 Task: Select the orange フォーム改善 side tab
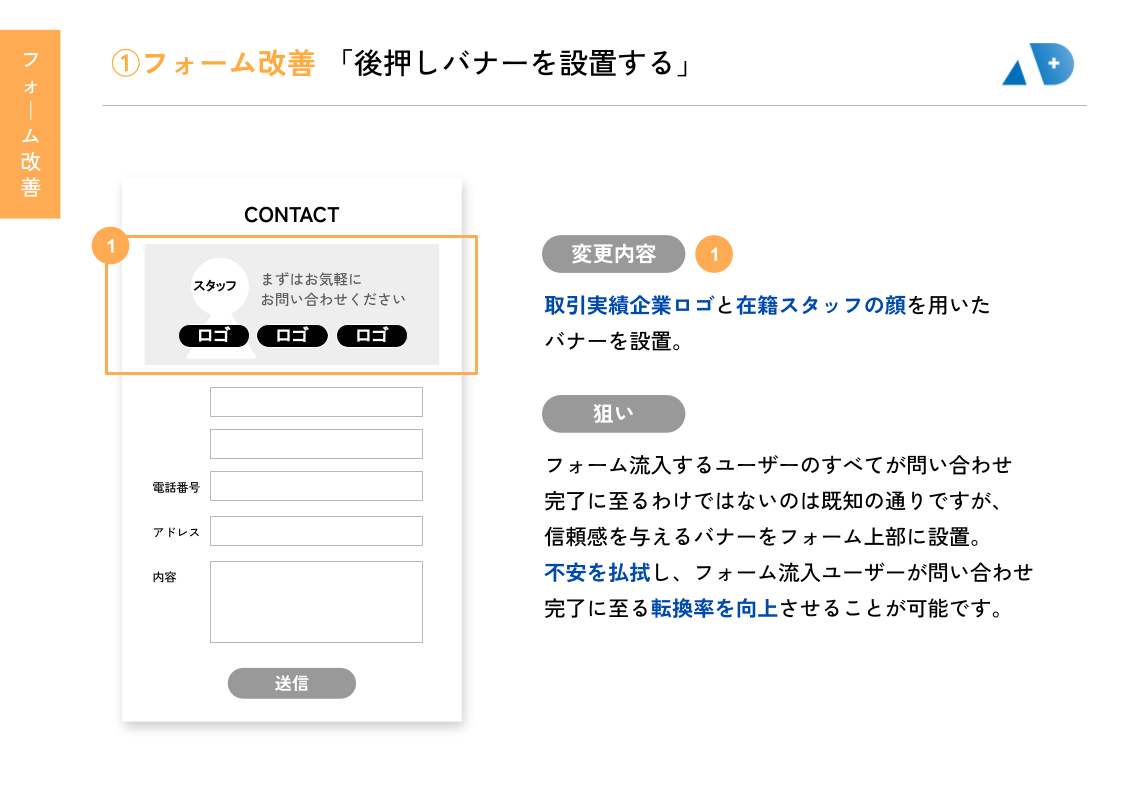(x=30, y=124)
